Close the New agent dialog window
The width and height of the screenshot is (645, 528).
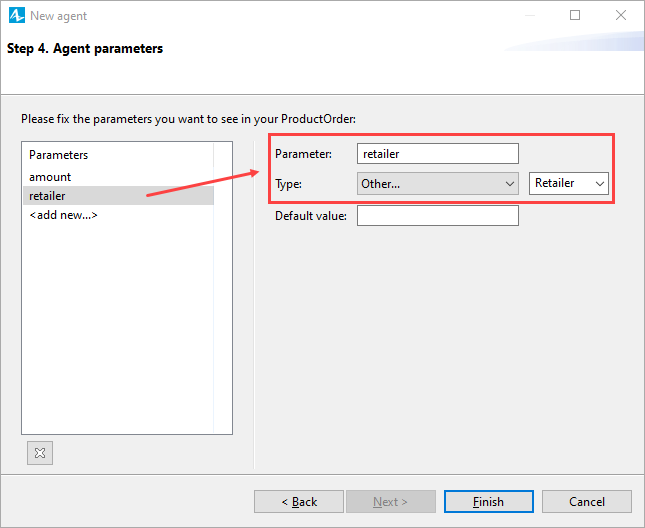pyautogui.click(x=621, y=15)
